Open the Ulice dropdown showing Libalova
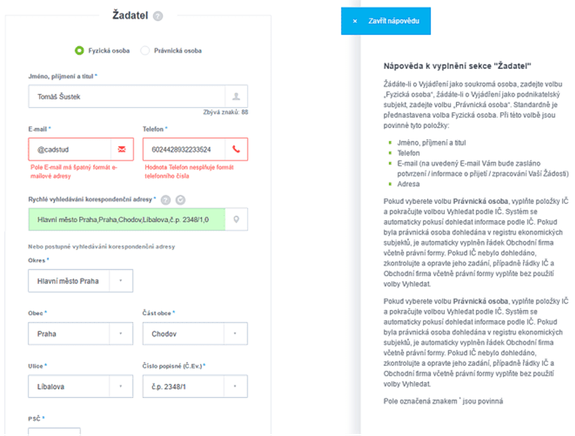 click(121, 386)
